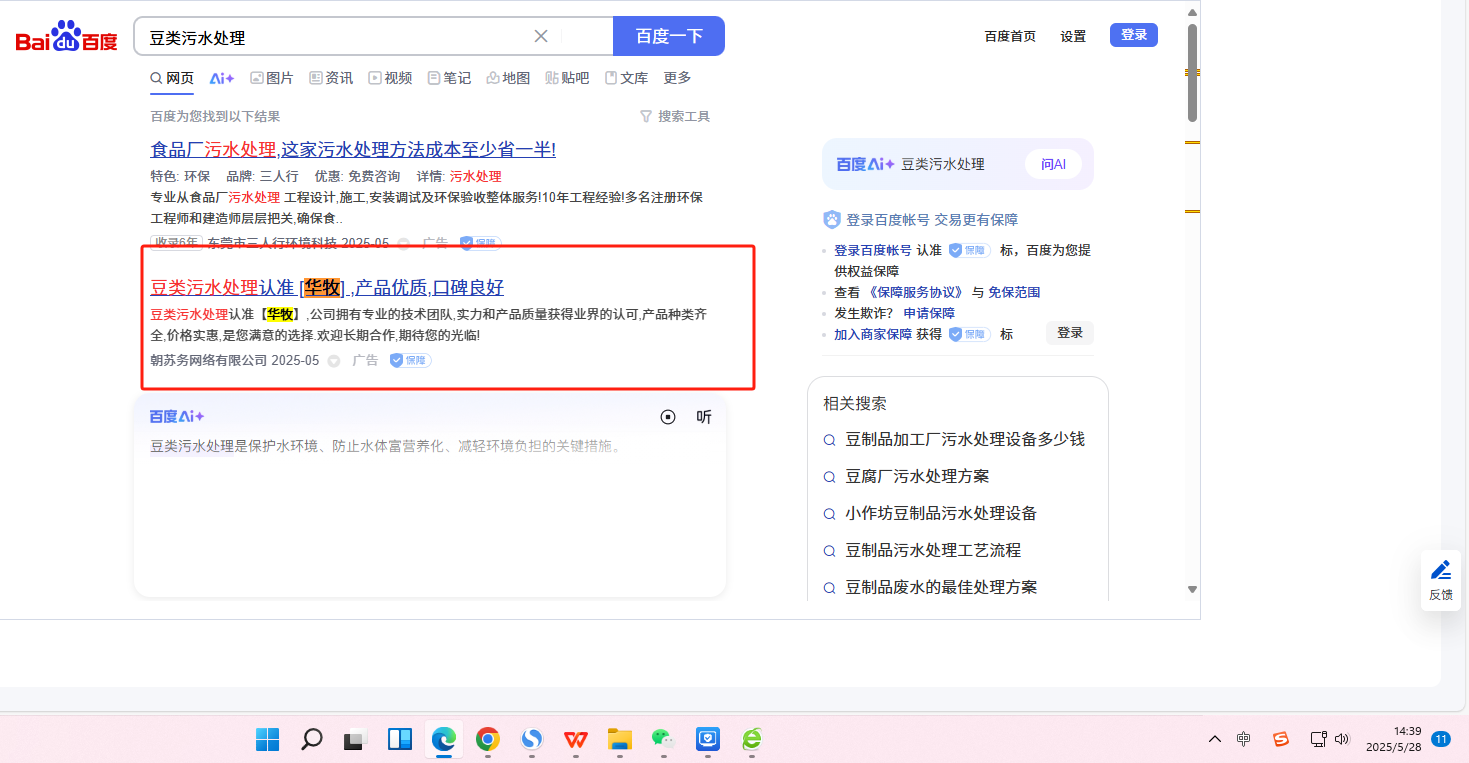Click the Baidu logo
The height and width of the screenshot is (763, 1469).
(x=66, y=37)
